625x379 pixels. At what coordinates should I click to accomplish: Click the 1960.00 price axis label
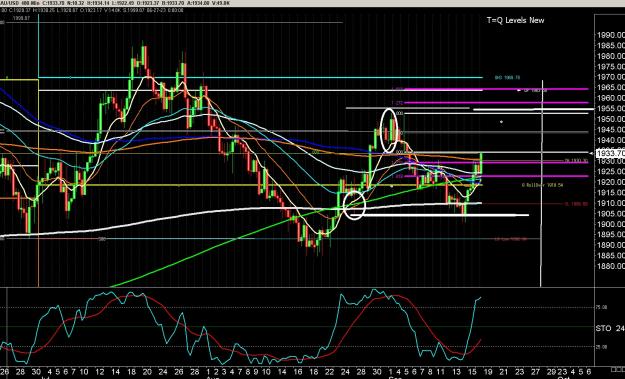(x=611, y=98)
